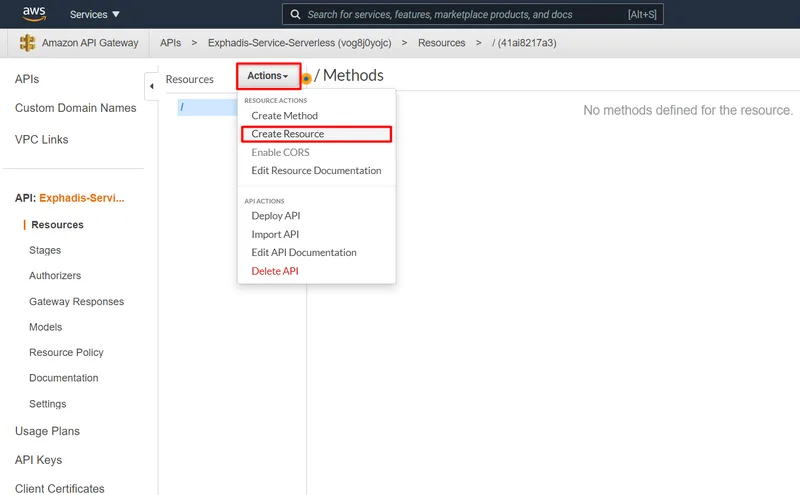Open Settings in the sidebar
Viewport: 800px width, 495px height.
pyautogui.click(x=47, y=404)
